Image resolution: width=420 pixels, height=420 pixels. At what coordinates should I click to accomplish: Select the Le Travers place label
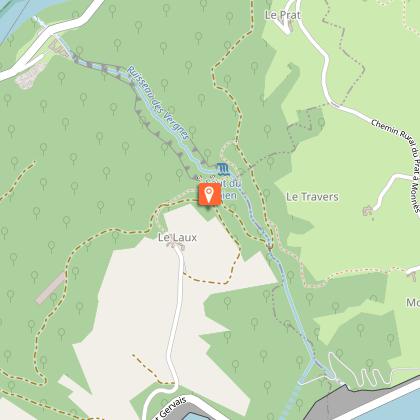point(312,197)
